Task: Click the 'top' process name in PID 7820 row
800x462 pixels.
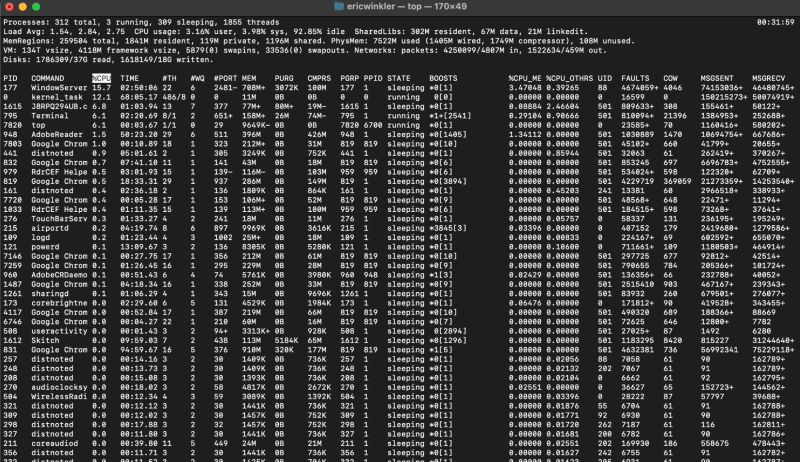Action: (38, 125)
